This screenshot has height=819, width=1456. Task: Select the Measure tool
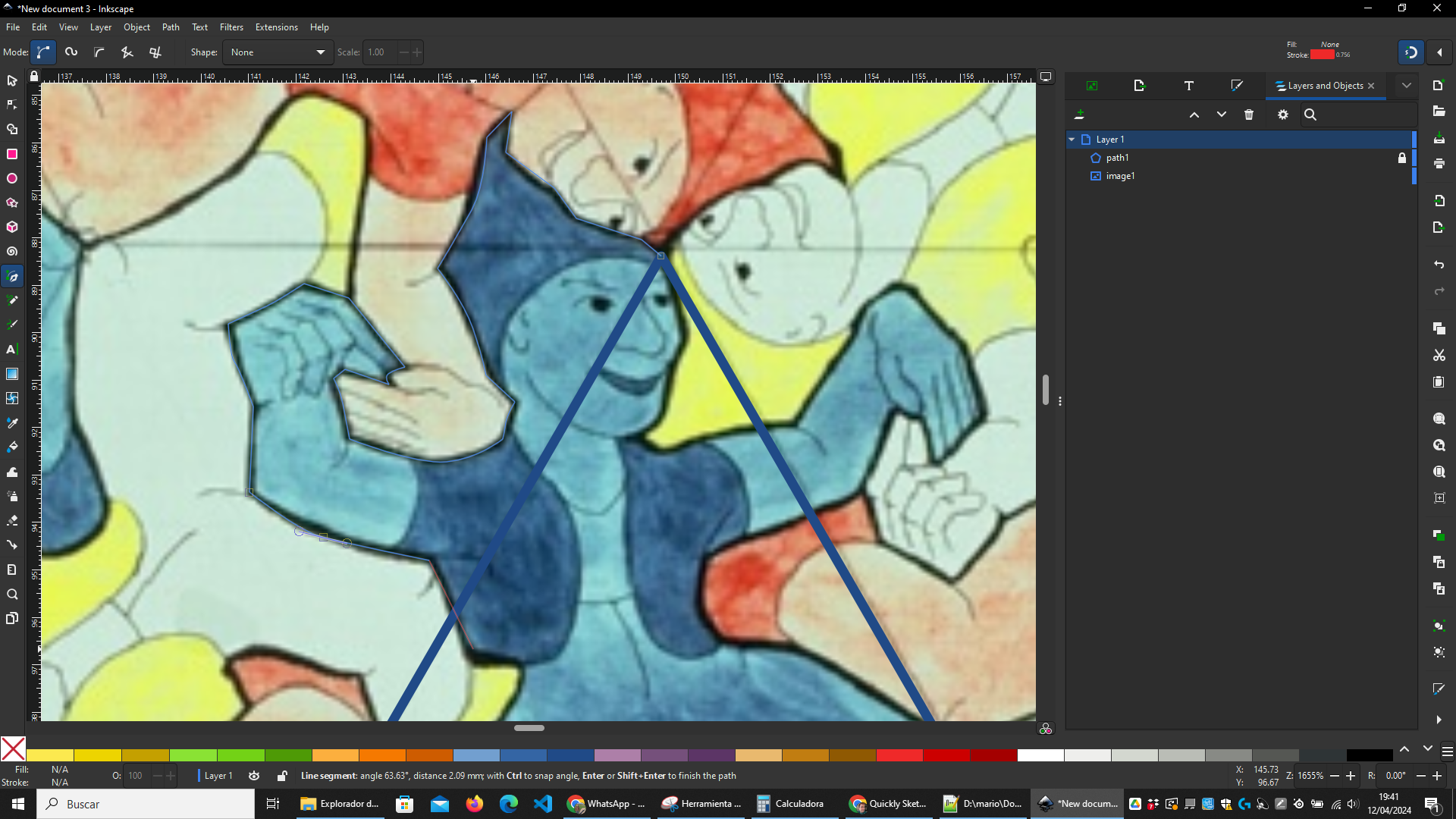coord(12,570)
